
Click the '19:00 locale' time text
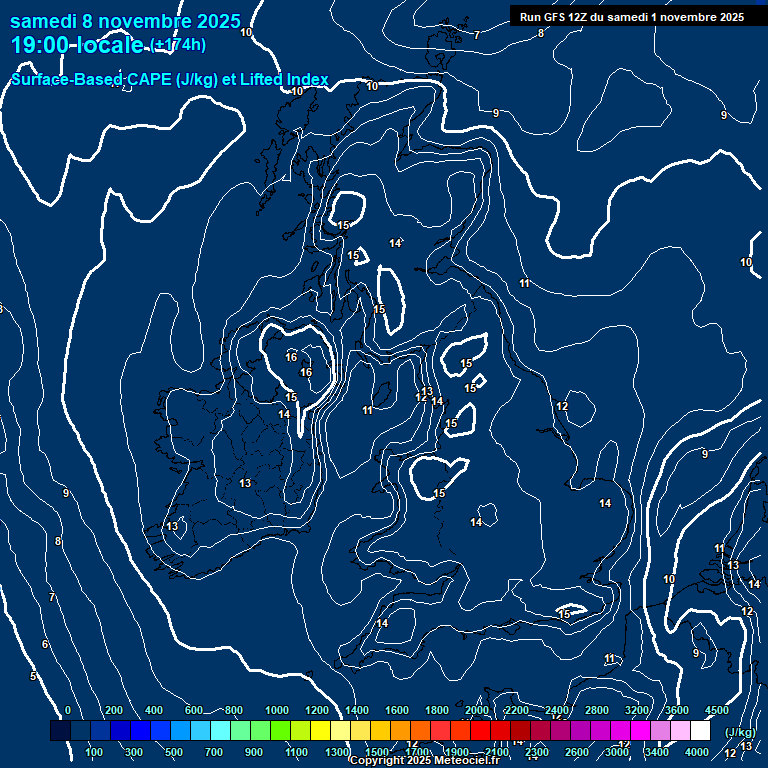pyautogui.click(x=77, y=45)
